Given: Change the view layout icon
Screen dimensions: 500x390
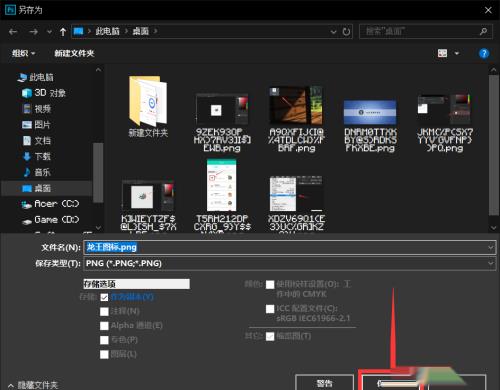Looking at the screenshot, I should [442, 53].
